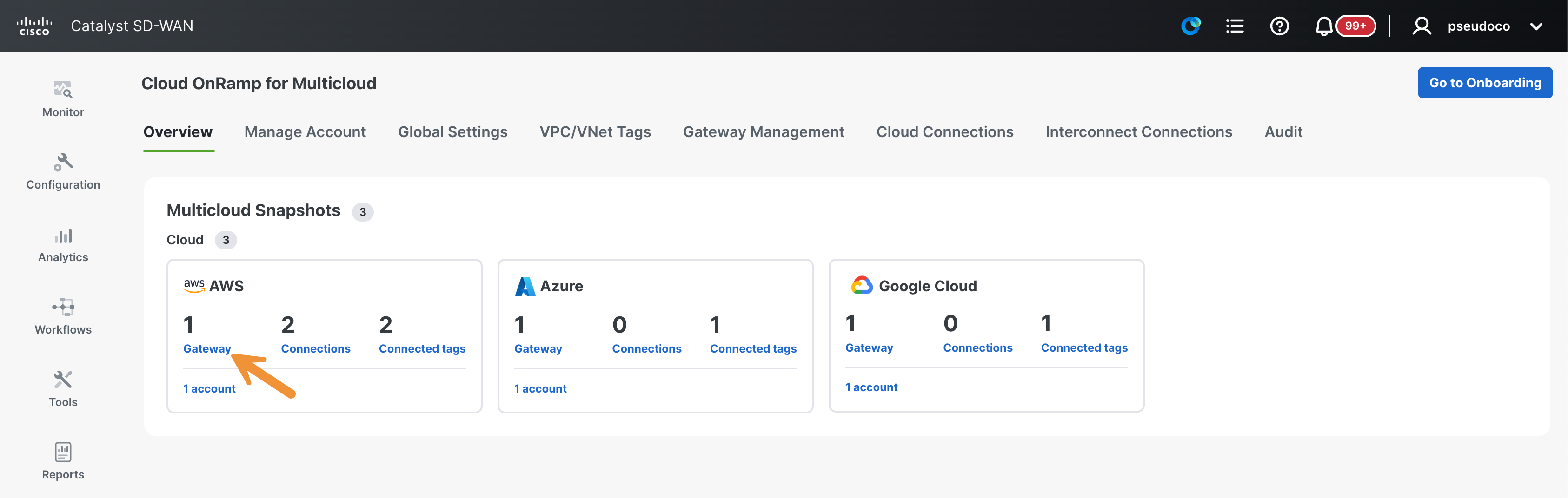Screen dimensions: 1568x498
Task: Click the Catalyst SD-WAN title
Action: click(x=132, y=26)
